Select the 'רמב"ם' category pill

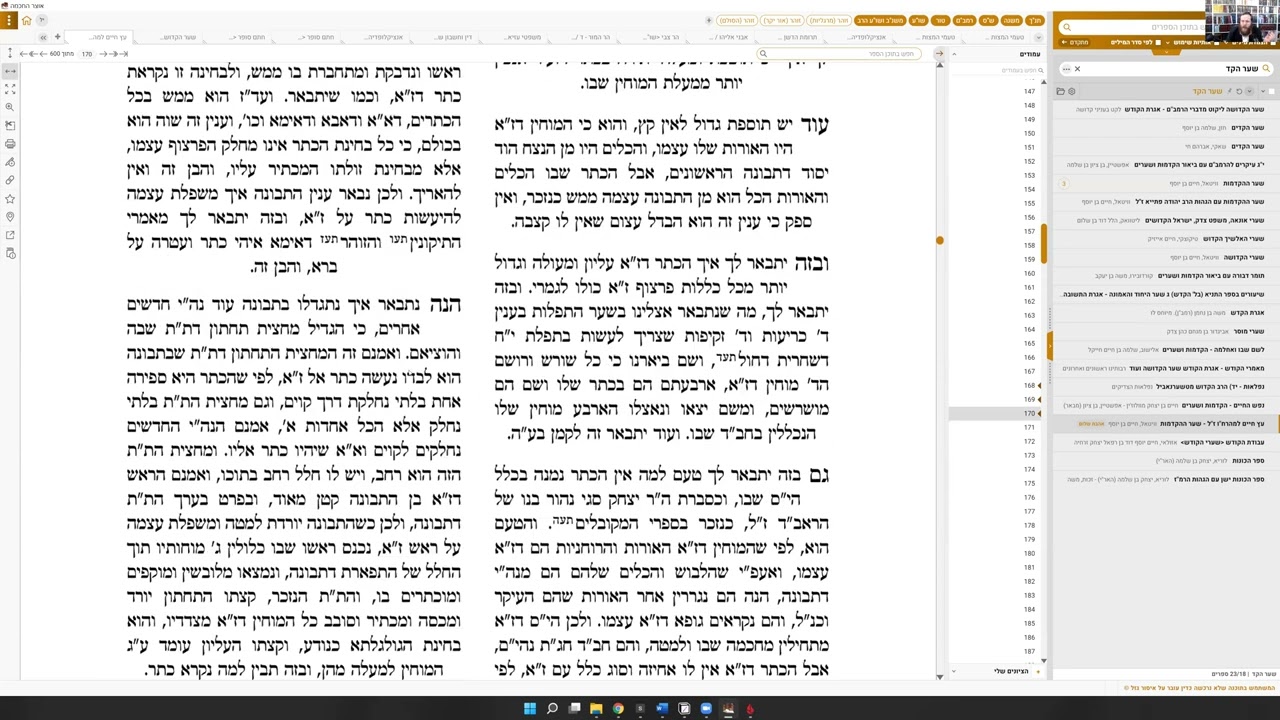point(964,20)
